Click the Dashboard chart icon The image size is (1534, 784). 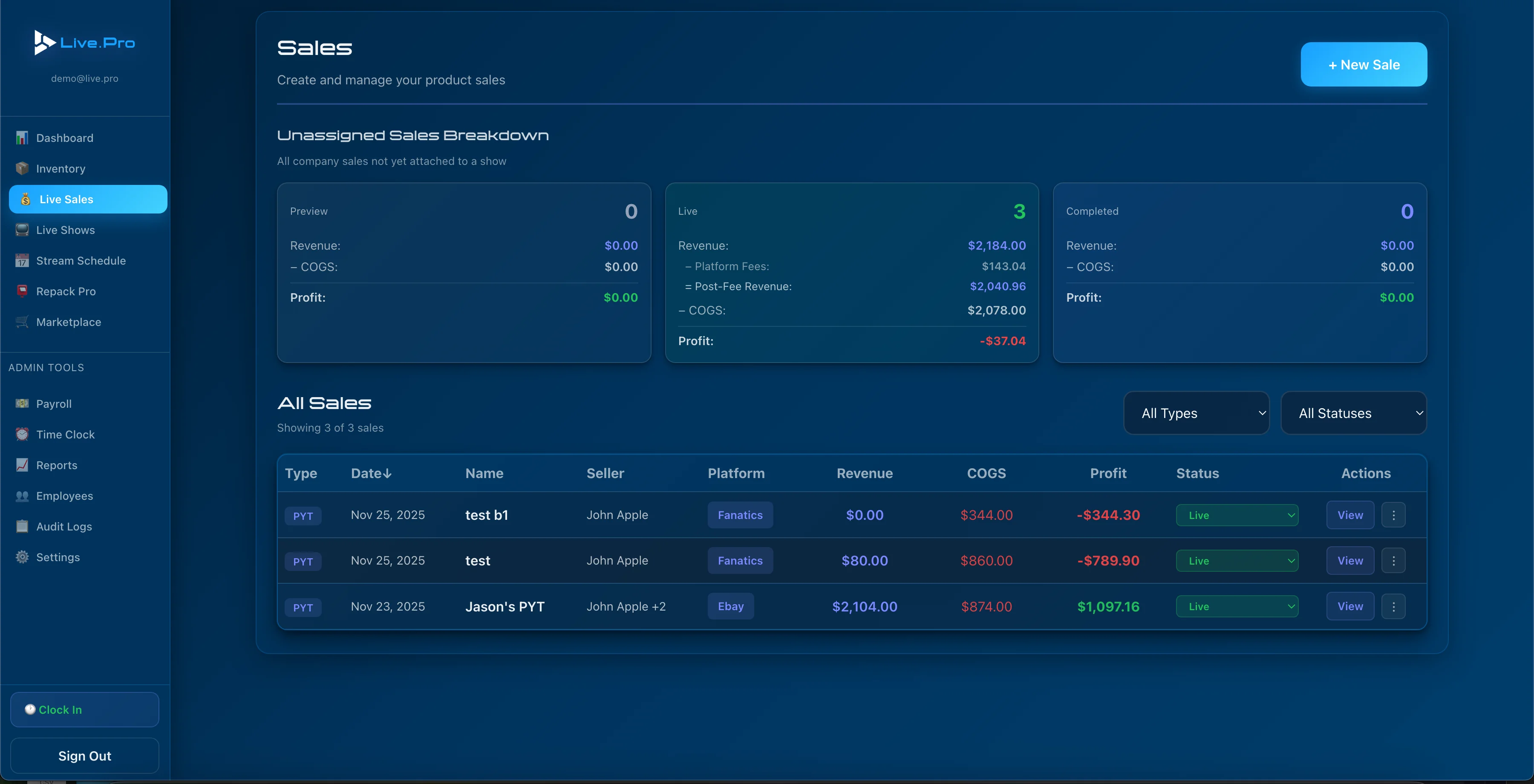tap(22, 138)
